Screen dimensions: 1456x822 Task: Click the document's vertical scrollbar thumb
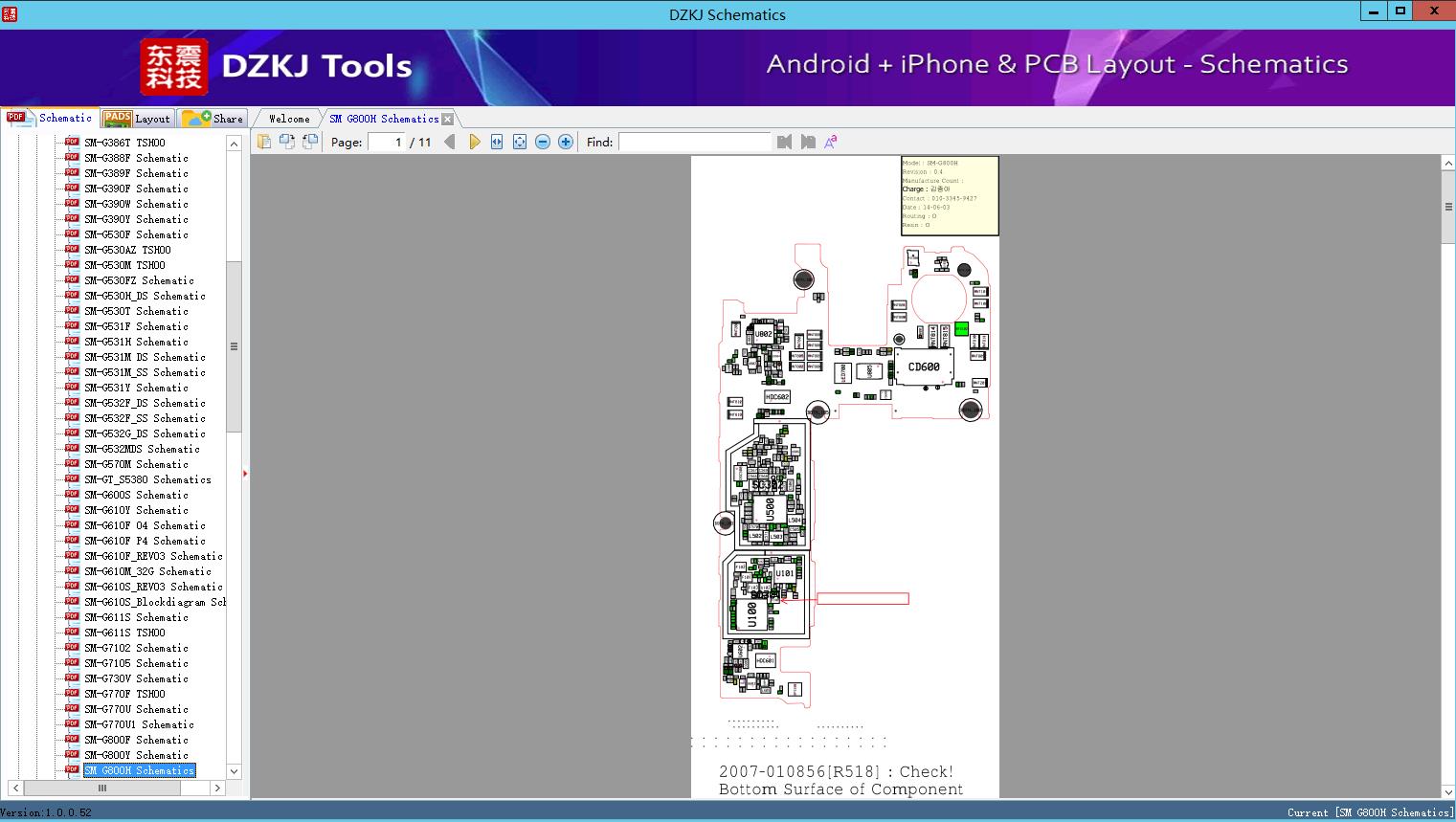(1448, 207)
